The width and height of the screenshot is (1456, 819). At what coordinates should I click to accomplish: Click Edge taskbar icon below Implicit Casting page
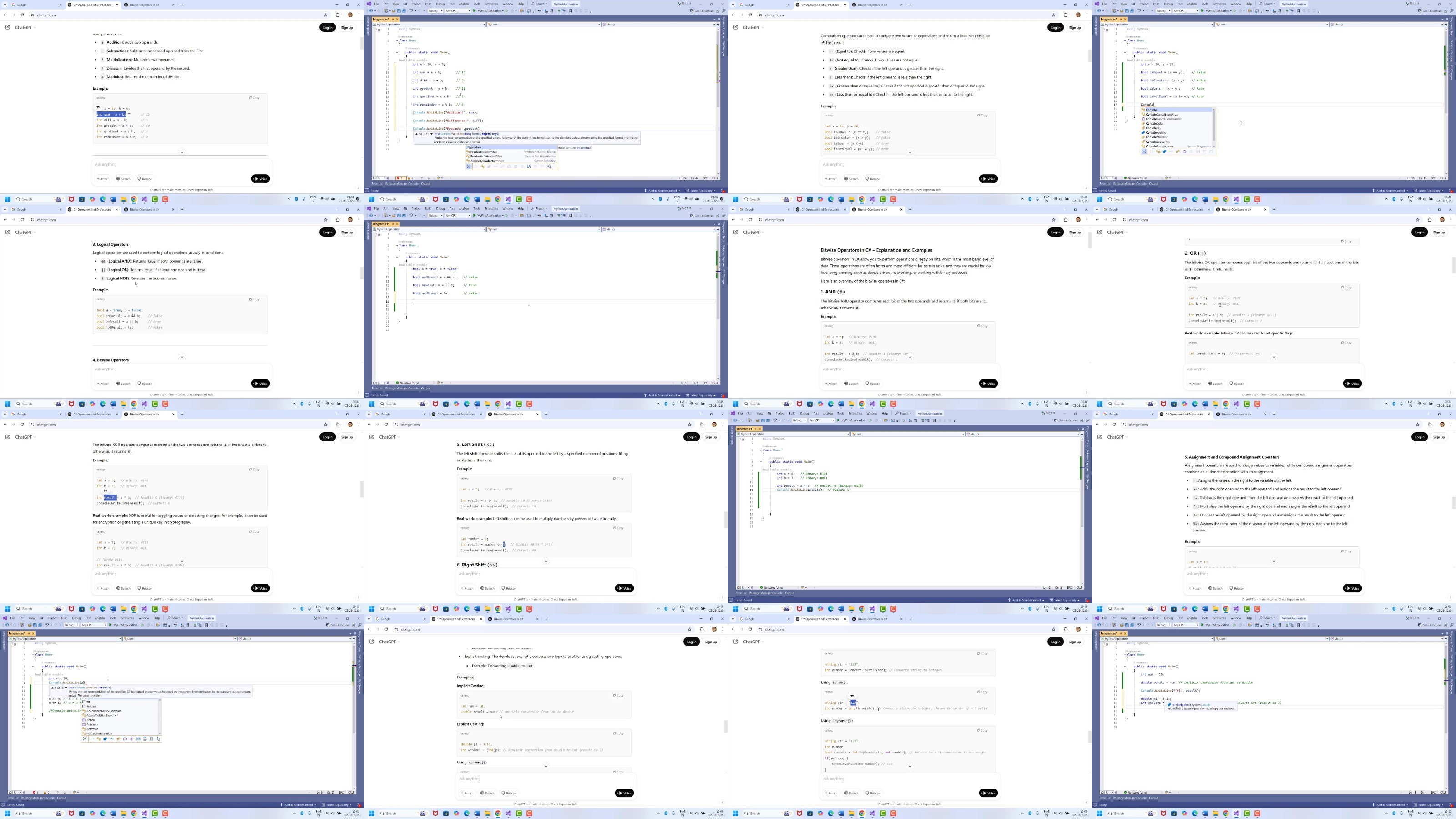[467, 814]
